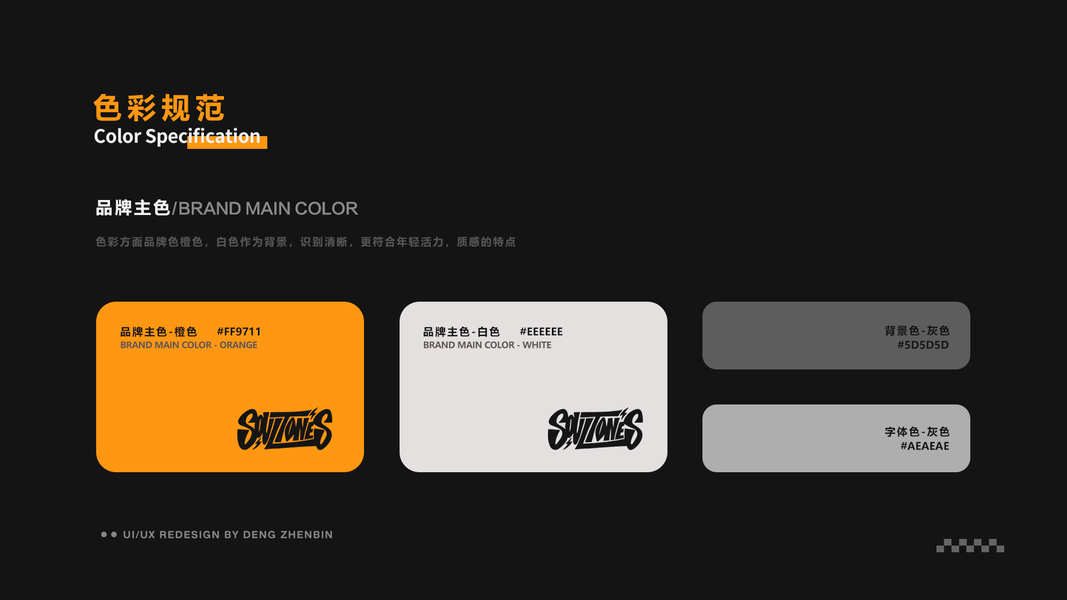The image size is (1067, 600).
Task: Click the checkered pattern icon at bottom right
Action: click(x=970, y=546)
